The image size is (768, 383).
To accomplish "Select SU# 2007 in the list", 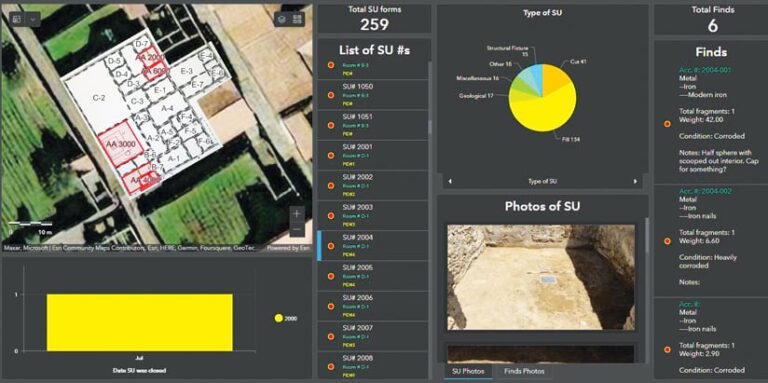I will click(x=373, y=336).
